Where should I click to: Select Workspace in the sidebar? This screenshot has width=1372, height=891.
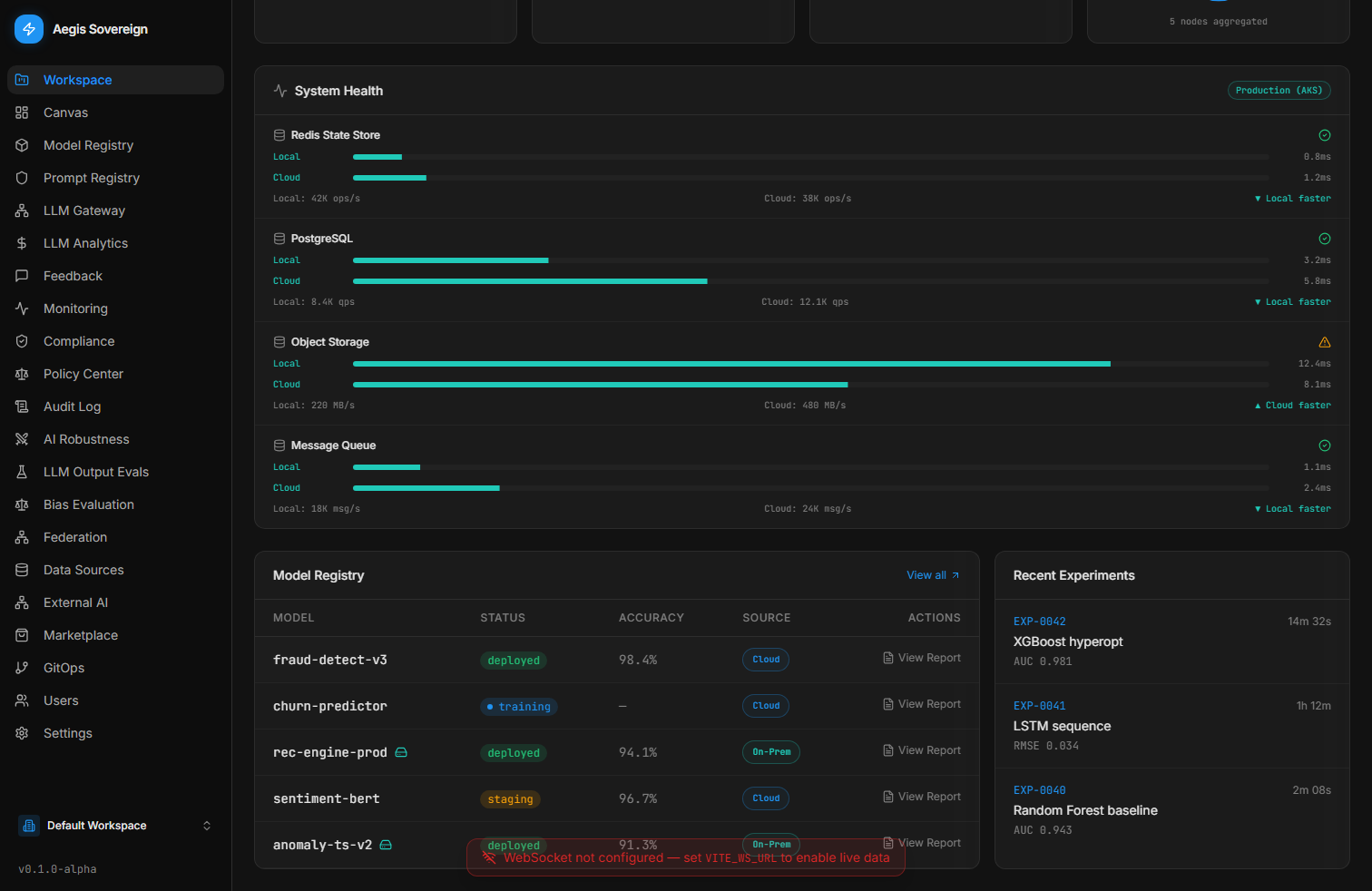click(115, 80)
